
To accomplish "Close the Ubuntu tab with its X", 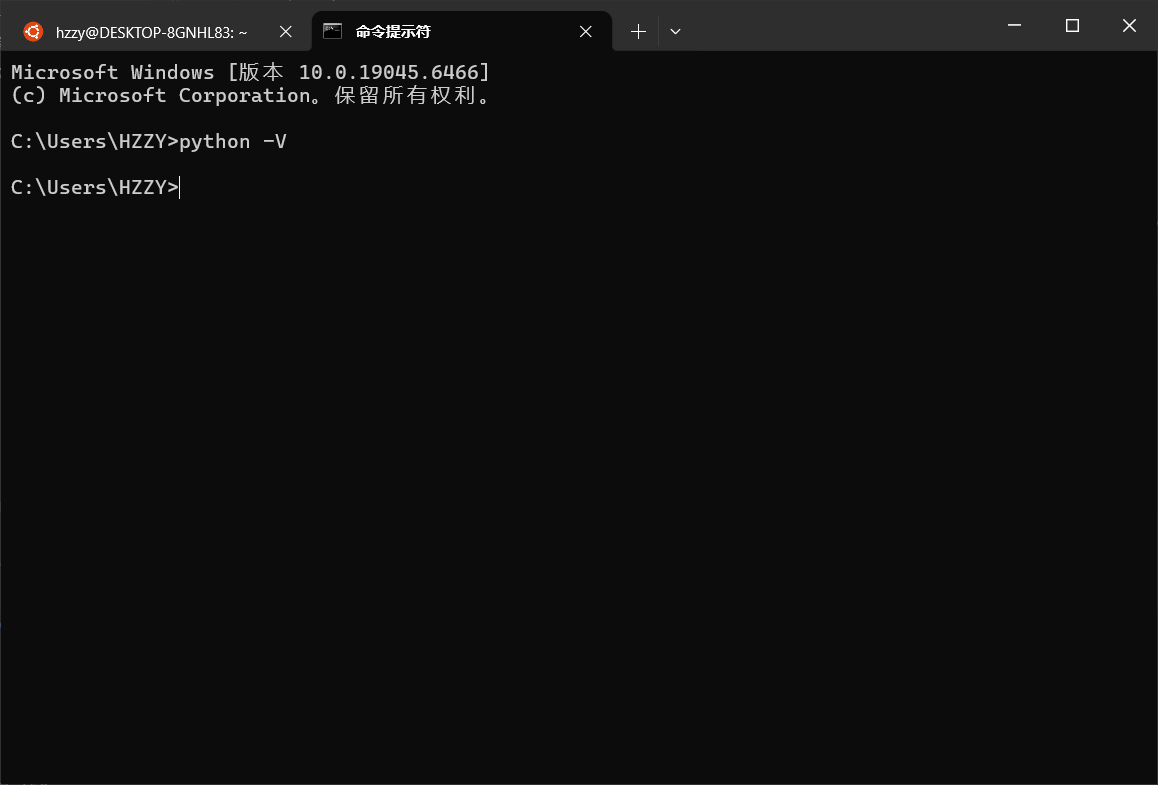I will tap(286, 31).
